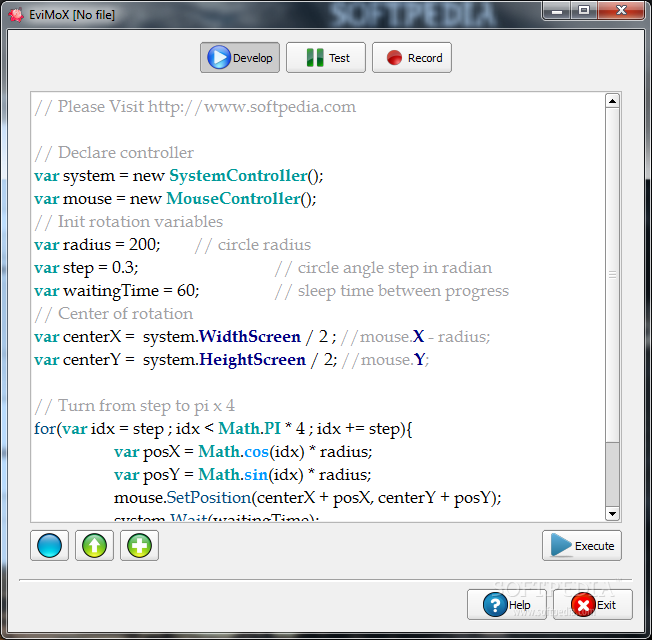Click 'var step = 0.3;' in the code
The width and height of the screenshot is (652, 640).
click(x=86, y=268)
